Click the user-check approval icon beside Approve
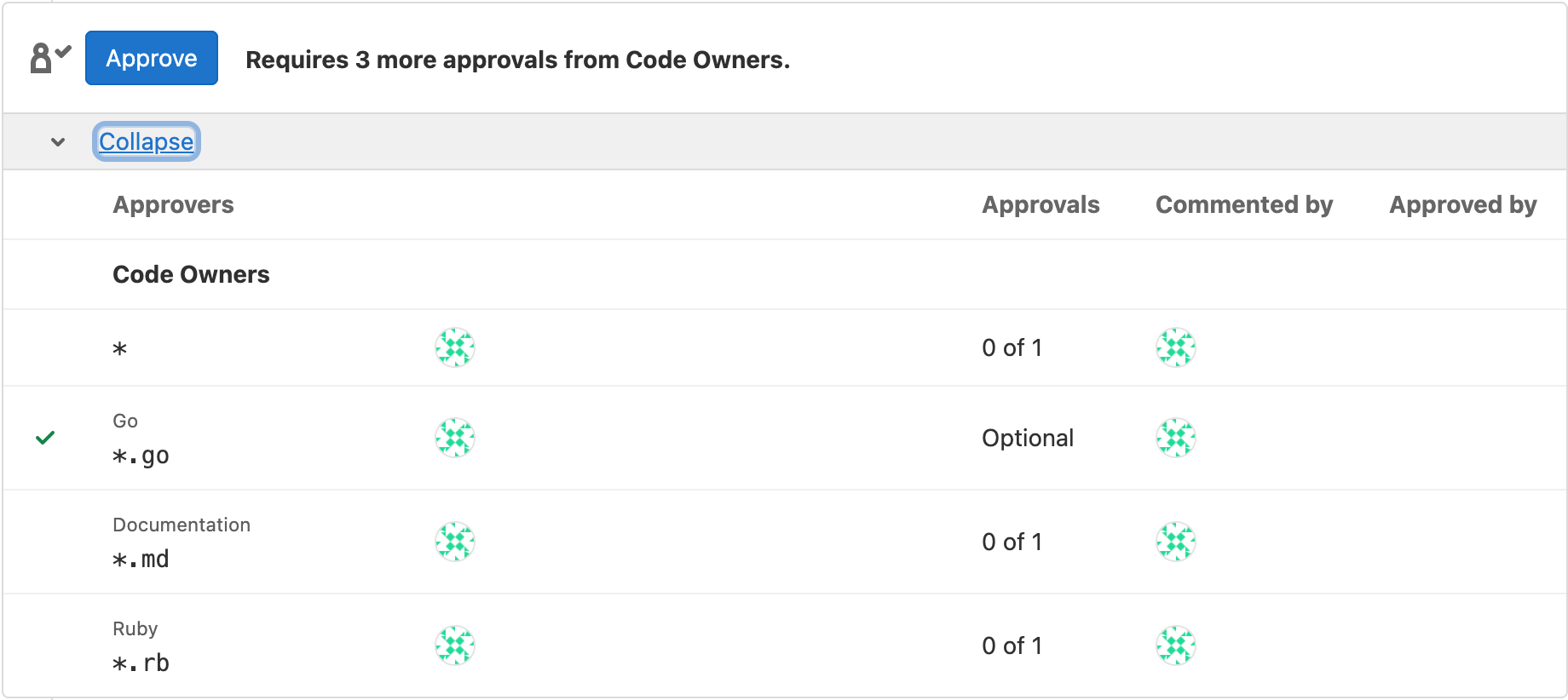This screenshot has width=1568, height=700. click(x=48, y=56)
